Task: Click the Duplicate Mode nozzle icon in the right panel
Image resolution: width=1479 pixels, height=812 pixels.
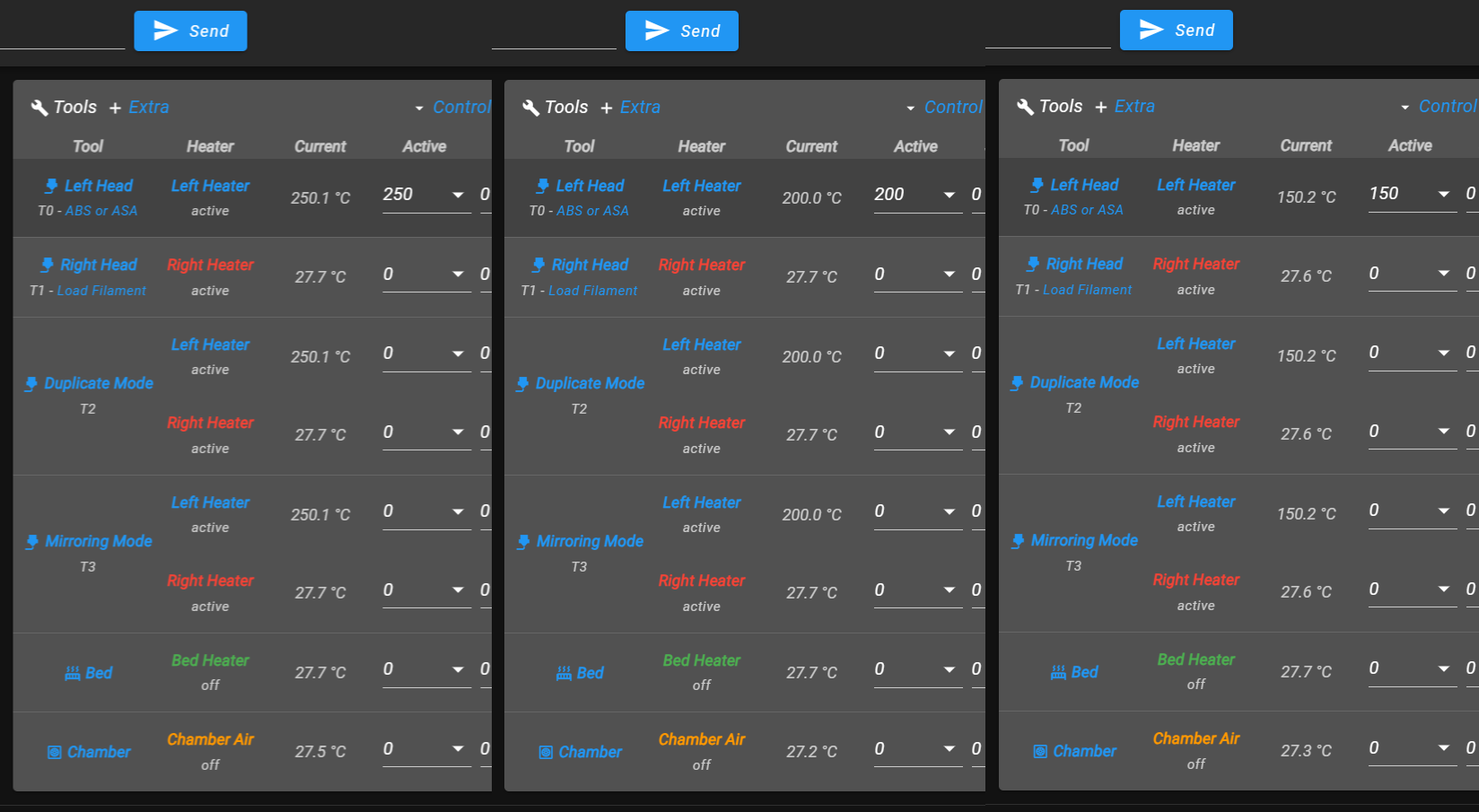Action: click(1017, 383)
